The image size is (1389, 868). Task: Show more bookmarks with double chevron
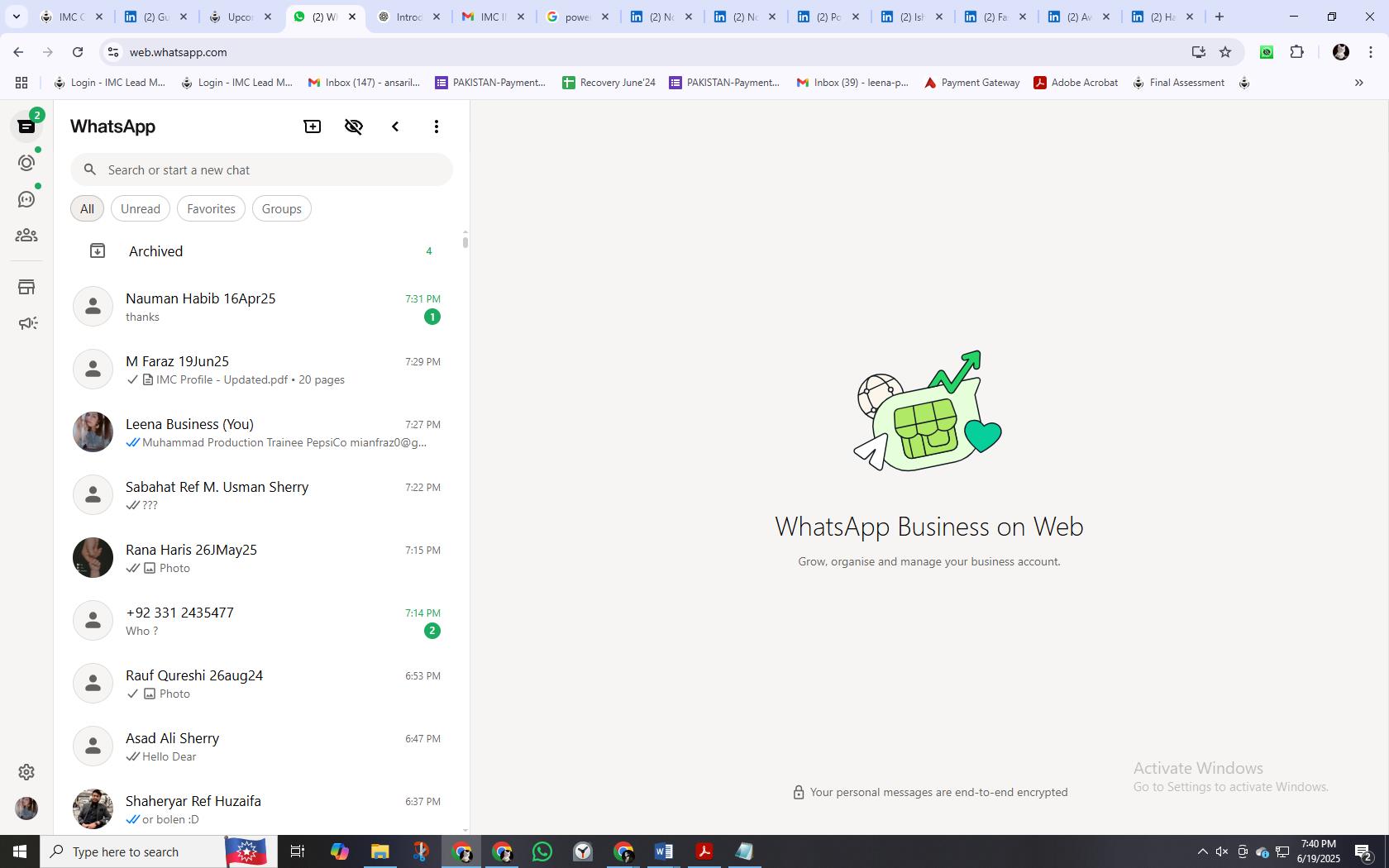pos(1358,83)
